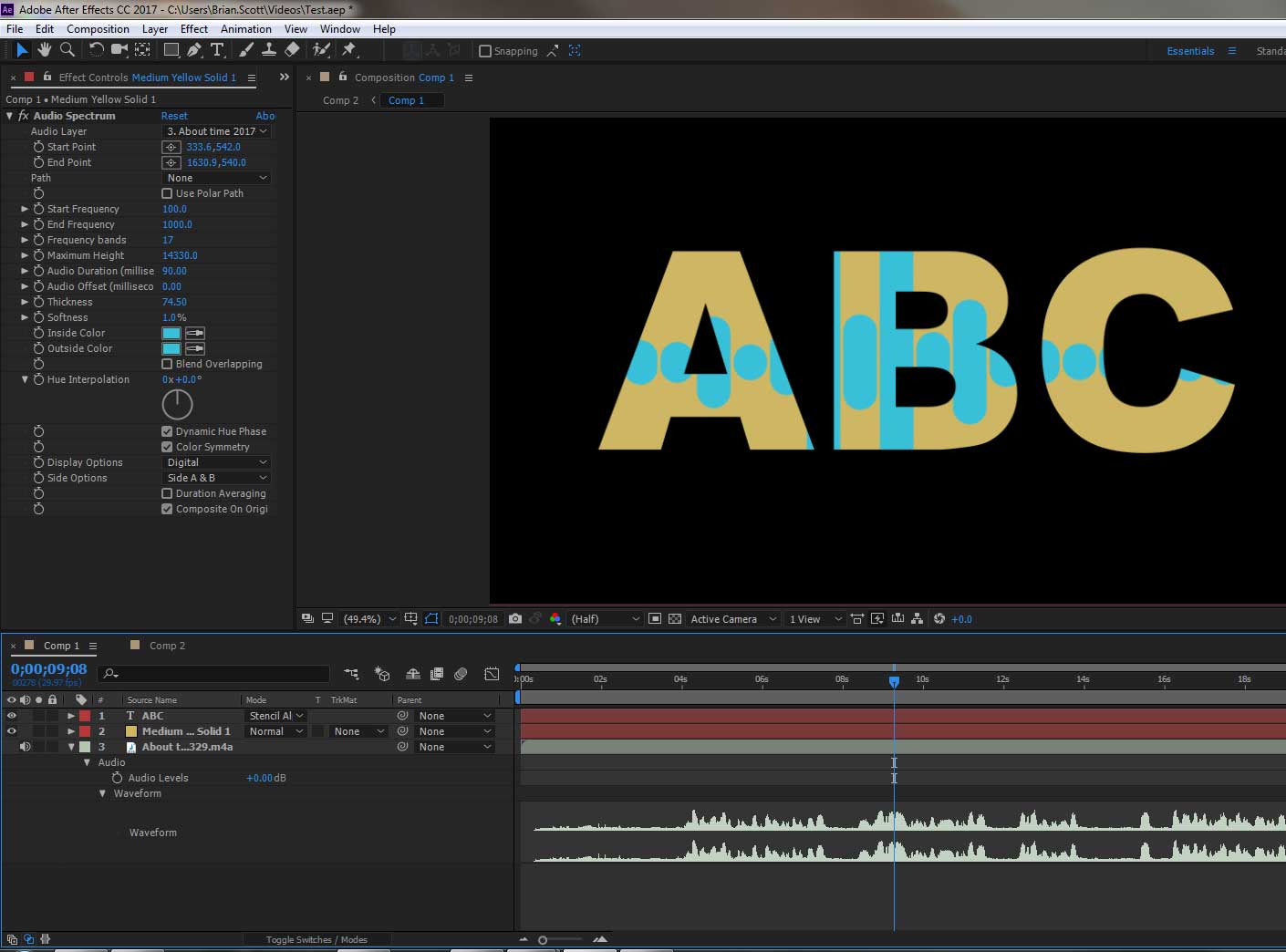This screenshot has width=1286, height=952.
Task: Select the Horizontal Type tool
Action: pos(217,50)
